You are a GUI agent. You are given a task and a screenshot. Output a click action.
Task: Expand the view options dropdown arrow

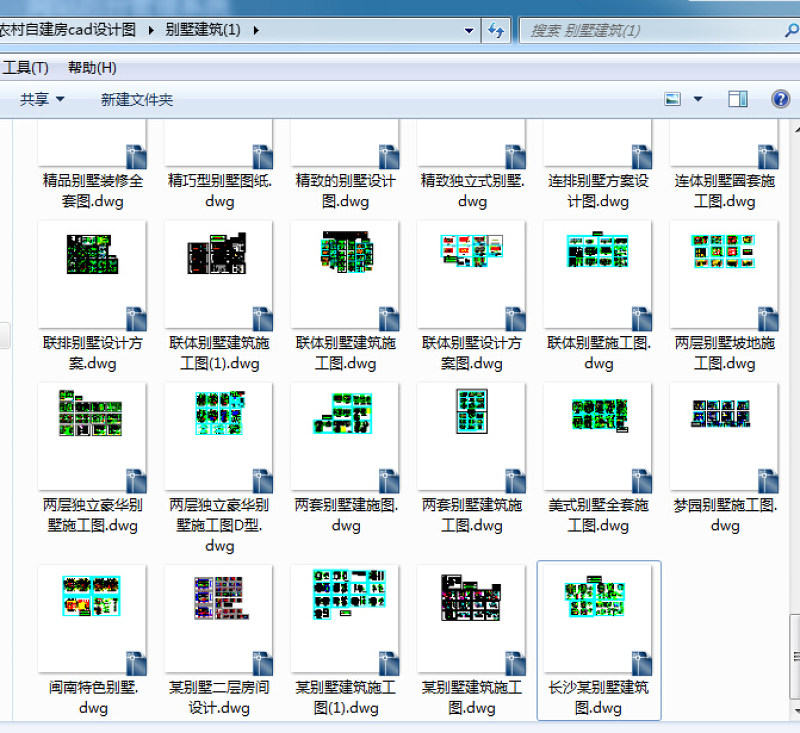[x=698, y=99]
